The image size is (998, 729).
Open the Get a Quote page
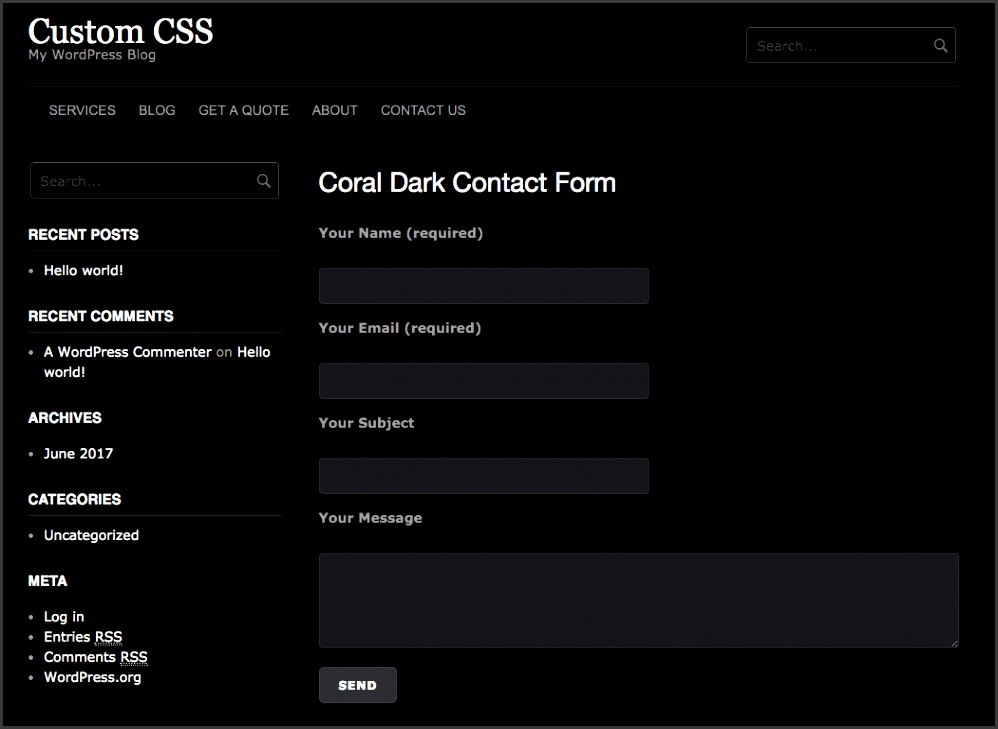point(243,110)
